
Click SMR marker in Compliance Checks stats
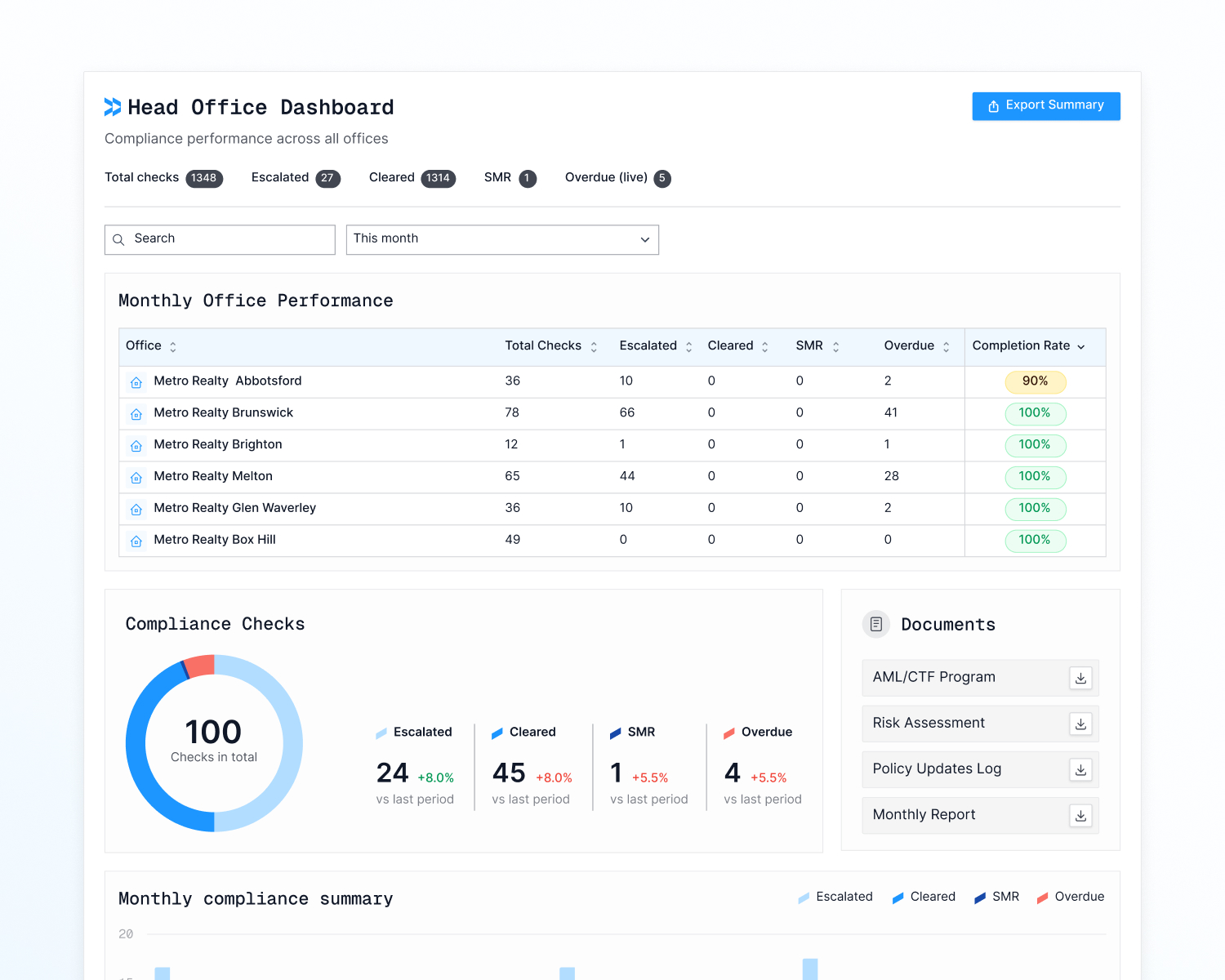pyautogui.click(x=616, y=734)
